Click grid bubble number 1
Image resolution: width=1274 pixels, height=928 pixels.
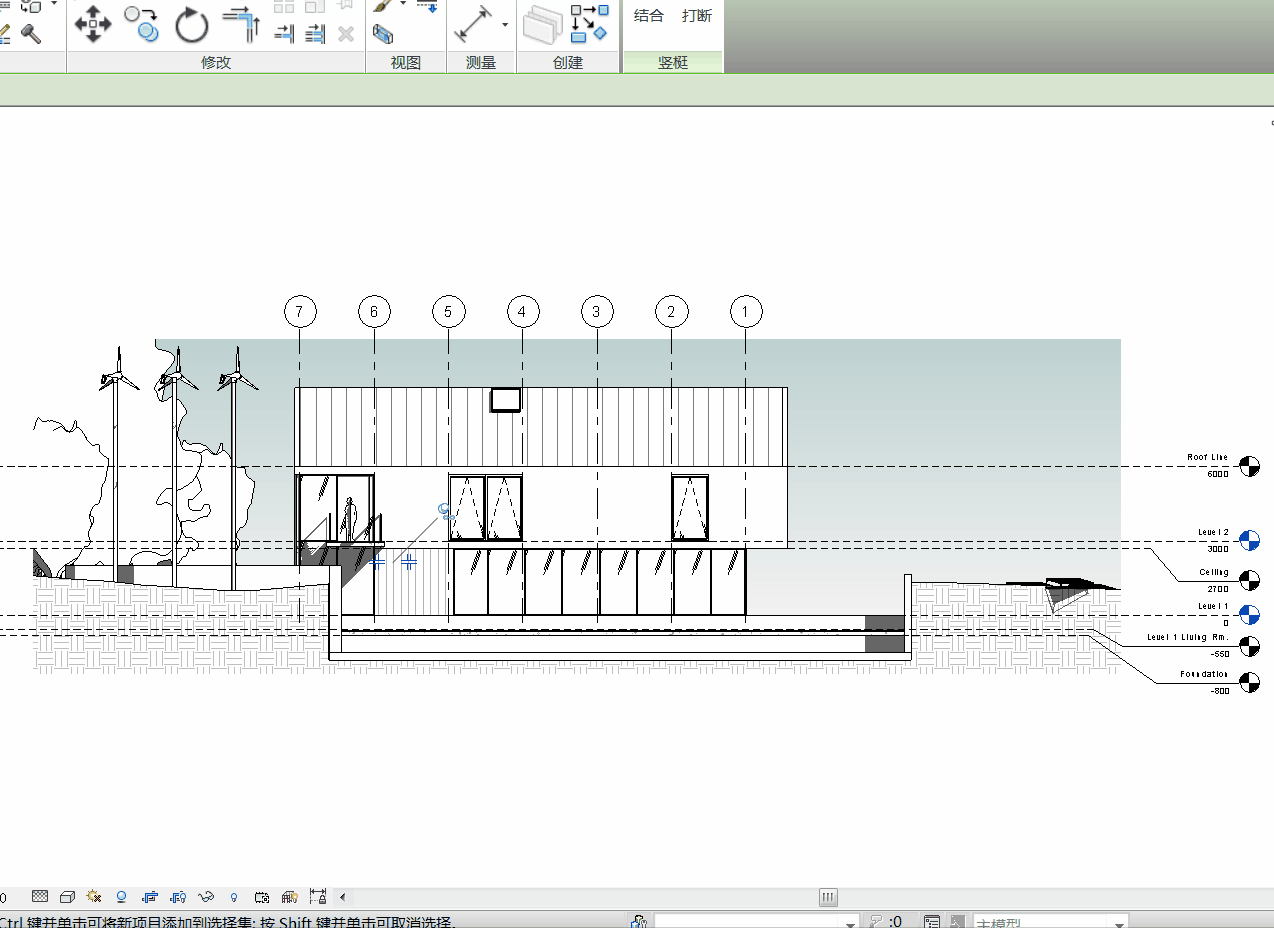(x=745, y=312)
